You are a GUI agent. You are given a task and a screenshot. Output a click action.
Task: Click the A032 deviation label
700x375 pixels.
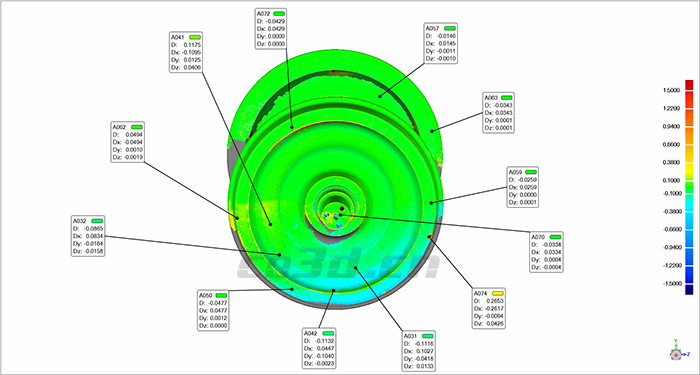(x=88, y=236)
